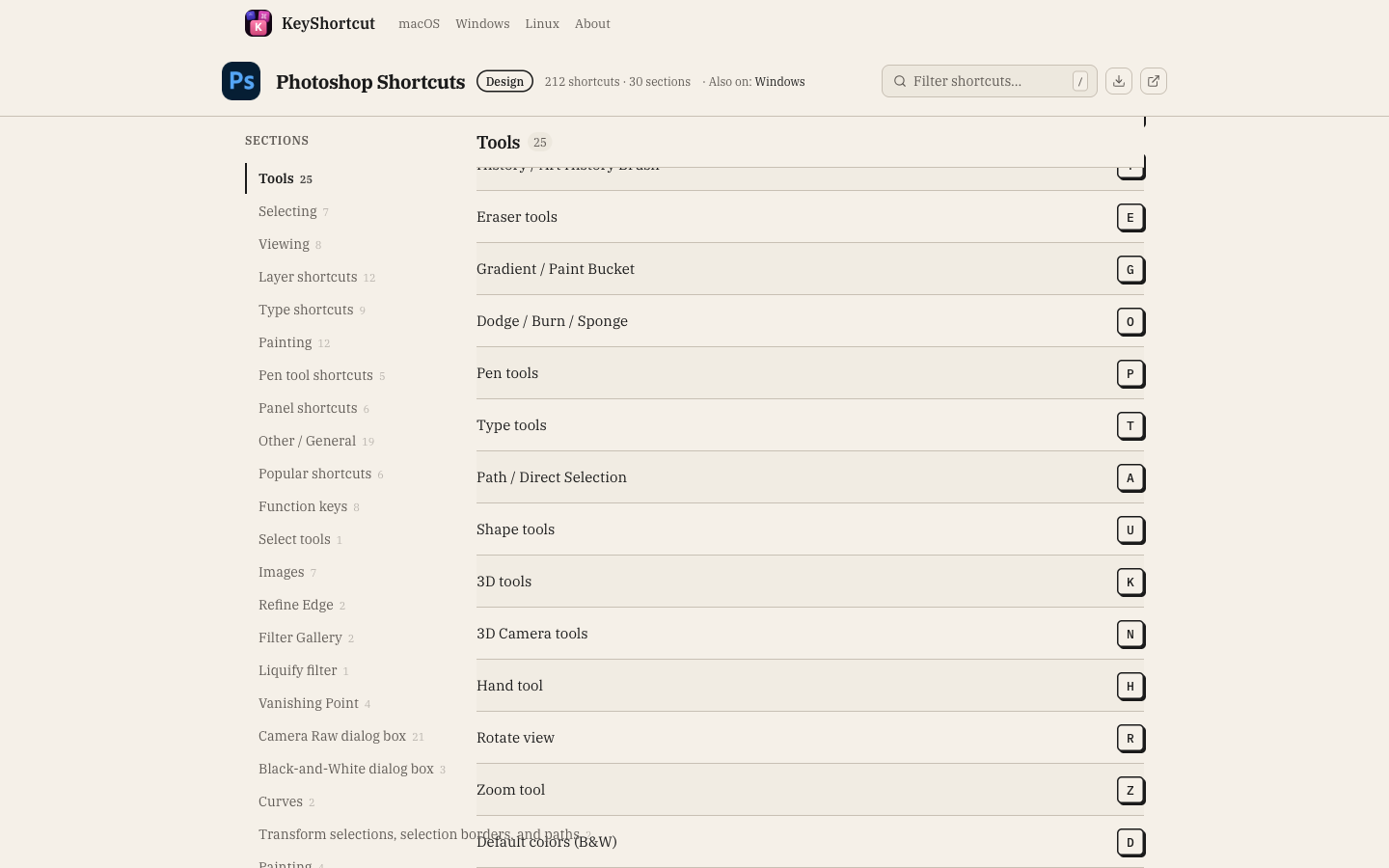This screenshot has height=868, width=1389.
Task: Go to Painting section with 12 shortcuts
Action: pyautogui.click(x=294, y=342)
